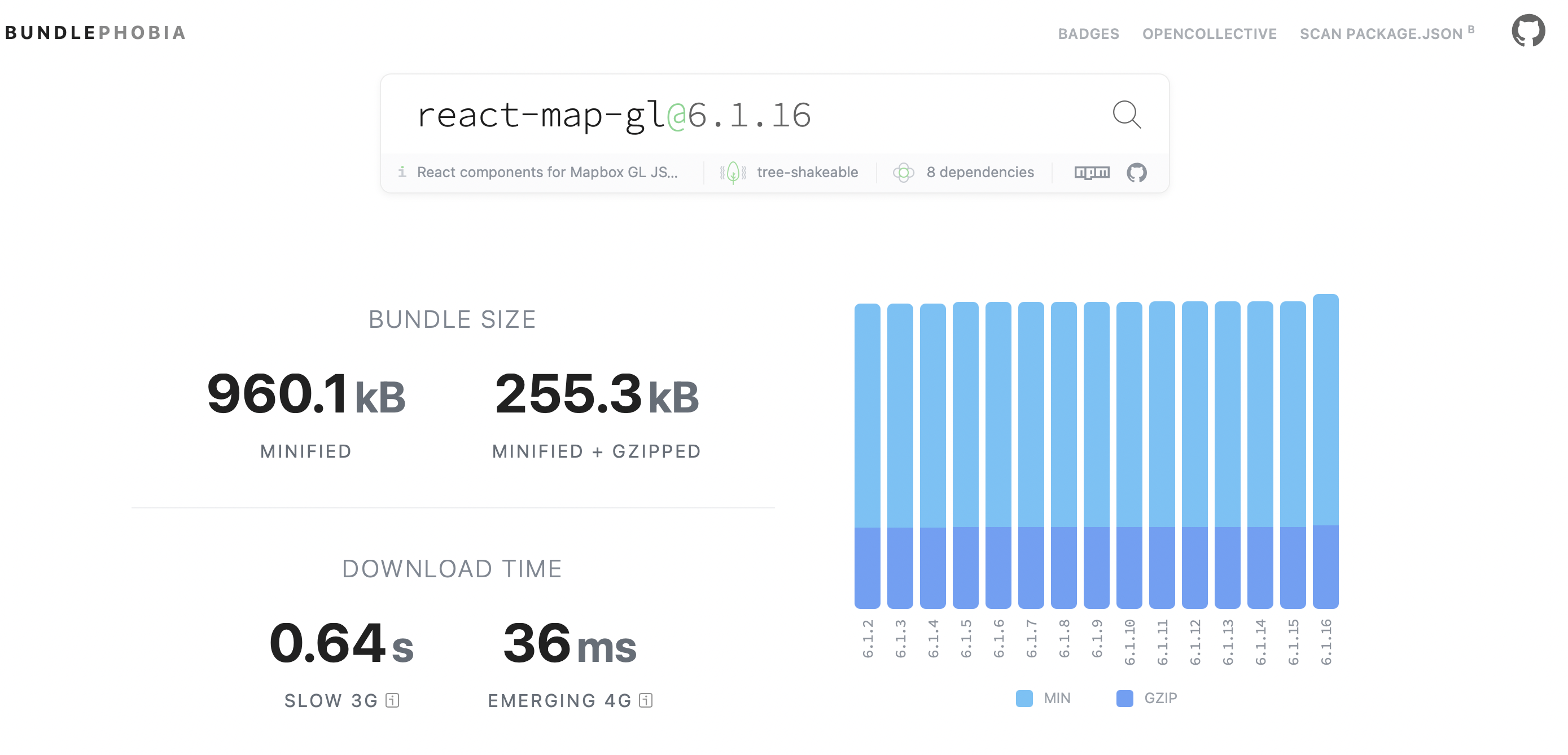The width and height of the screenshot is (1568, 755).
Task: Click the package description text
Action: tap(547, 173)
